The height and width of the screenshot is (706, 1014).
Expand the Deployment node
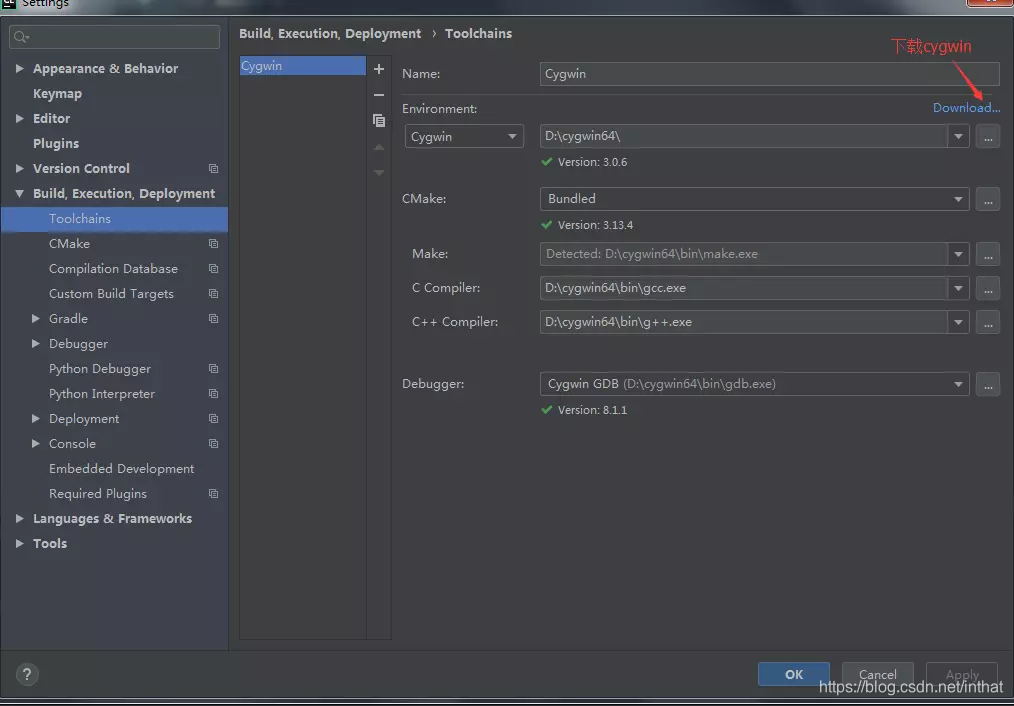pos(36,418)
